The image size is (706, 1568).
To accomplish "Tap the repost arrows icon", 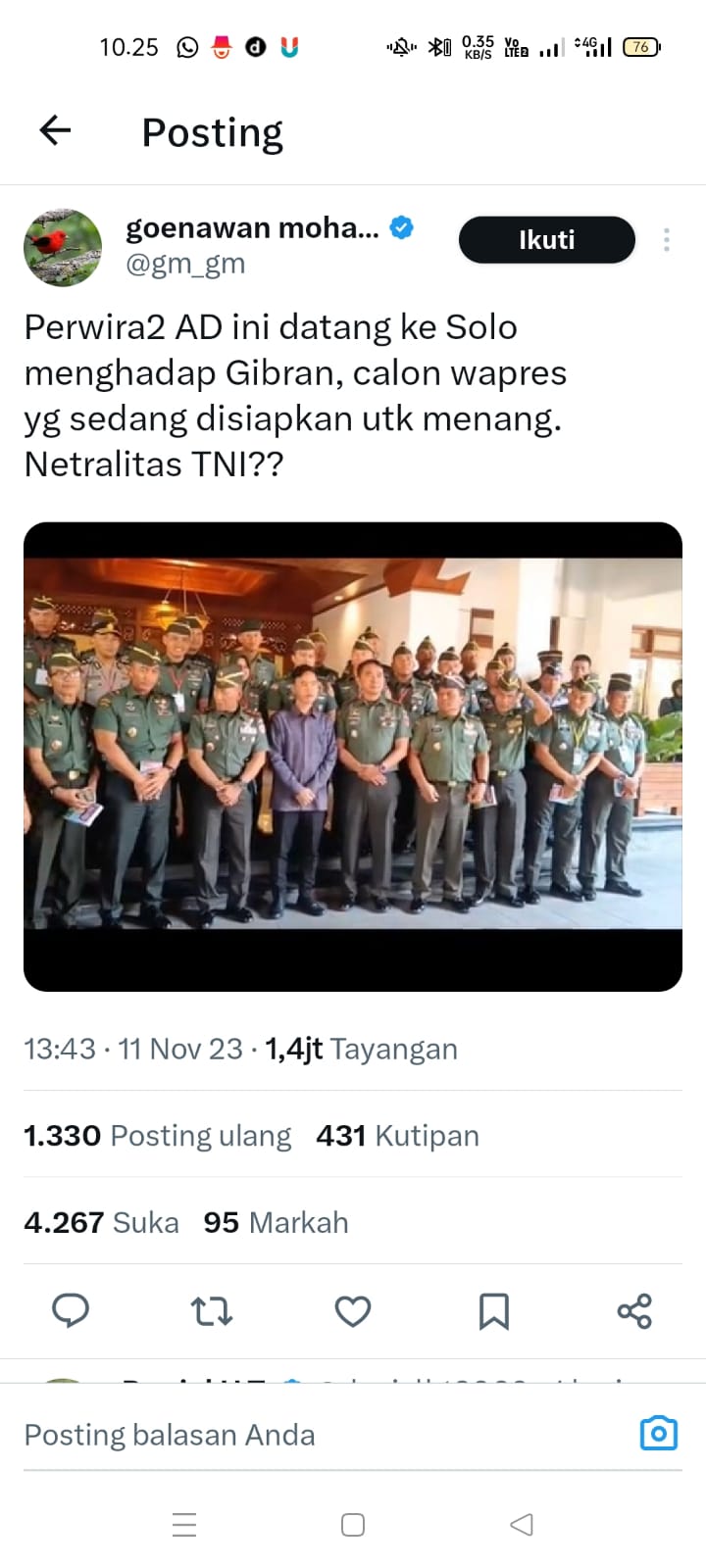I will (x=212, y=1310).
